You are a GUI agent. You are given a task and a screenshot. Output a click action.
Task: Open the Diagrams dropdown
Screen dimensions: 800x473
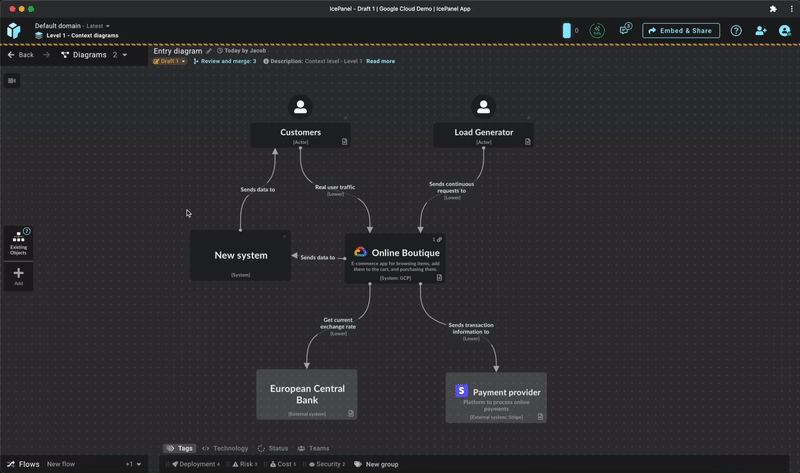[x=94, y=55]
